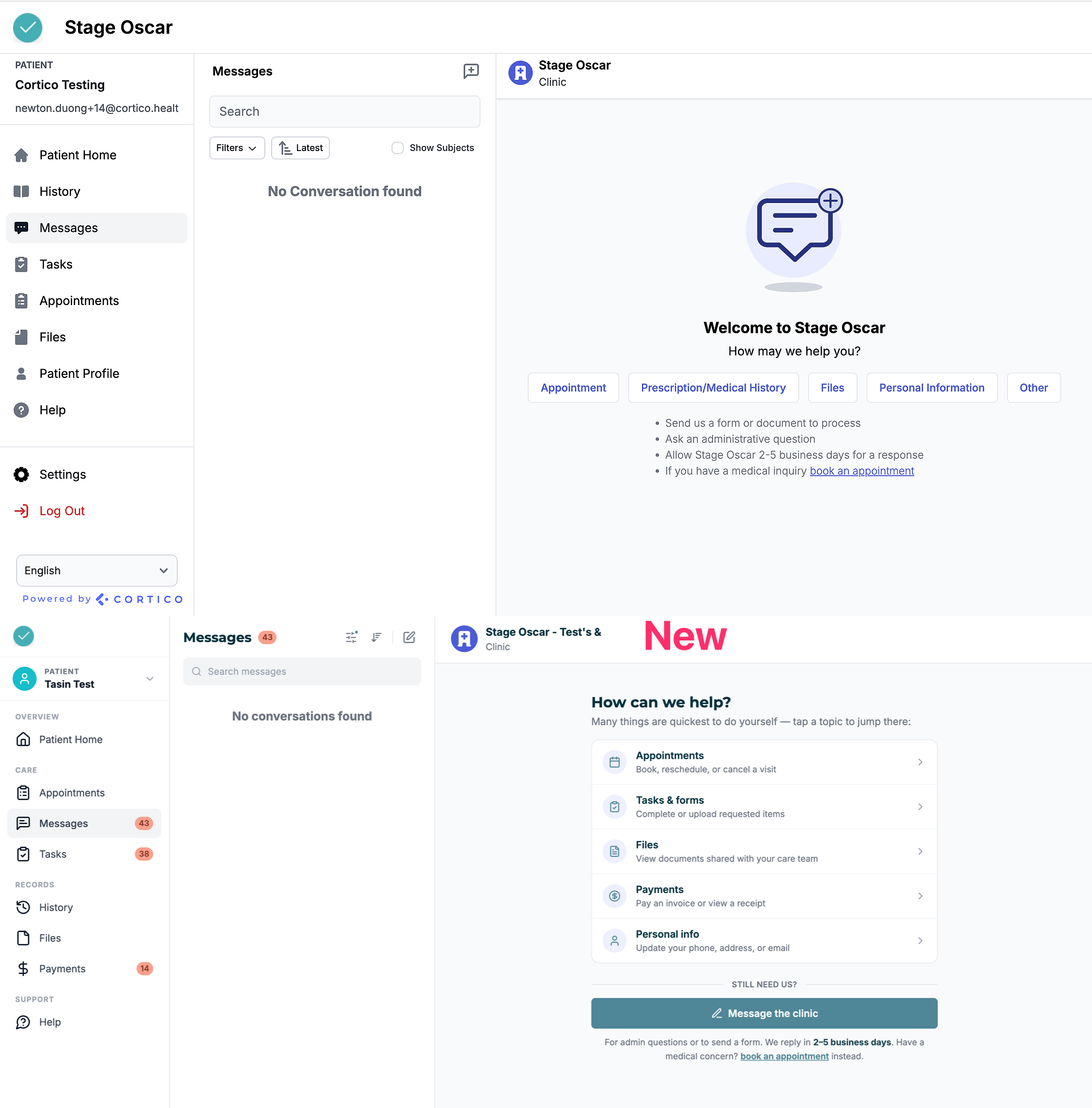Click the 43 badge beside Messages heading
The height and width of the screenshot is (1108, 1092).
pyautogui.click(x=267, y=637)
